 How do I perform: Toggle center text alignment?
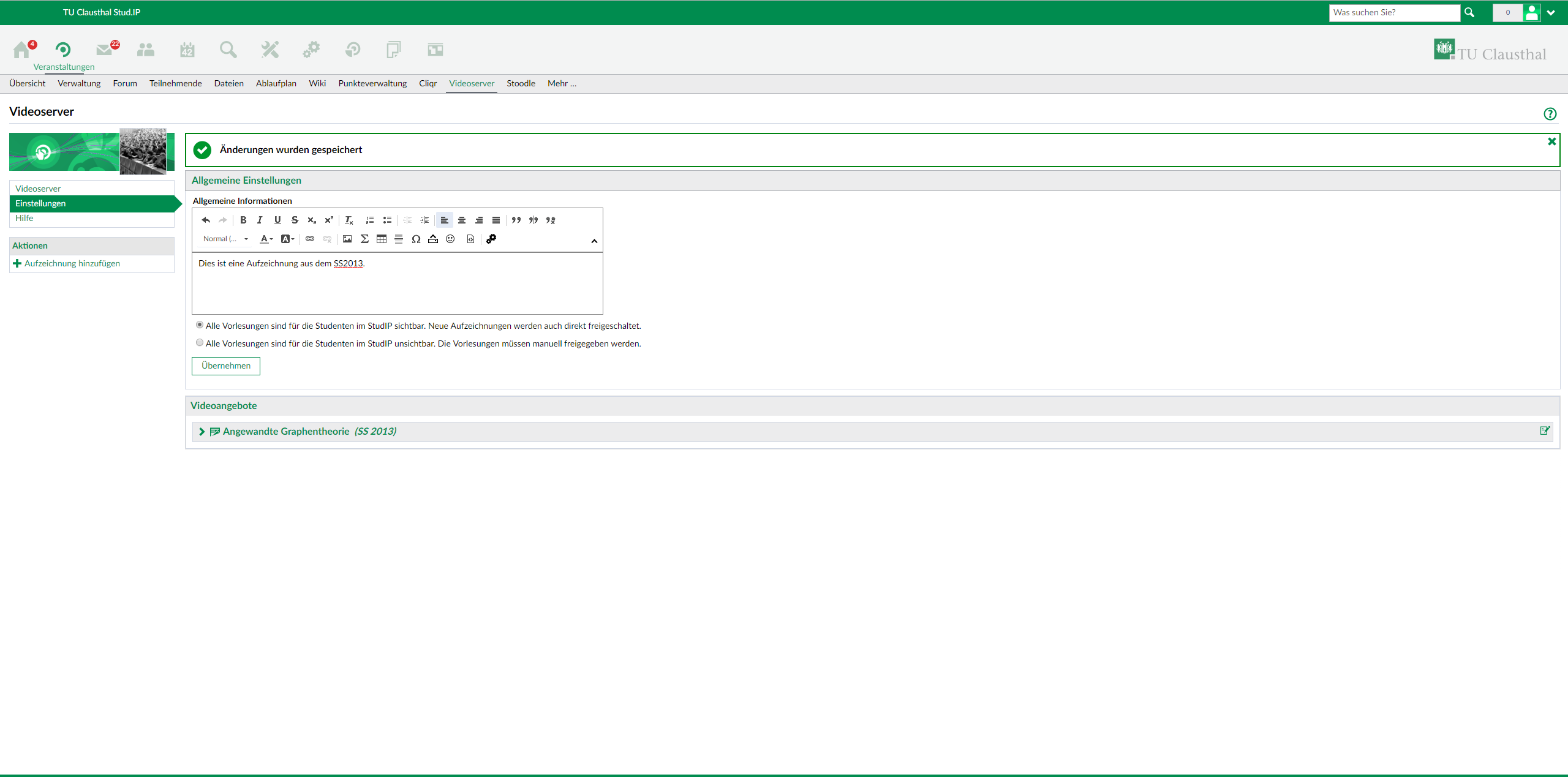[462, 220]
